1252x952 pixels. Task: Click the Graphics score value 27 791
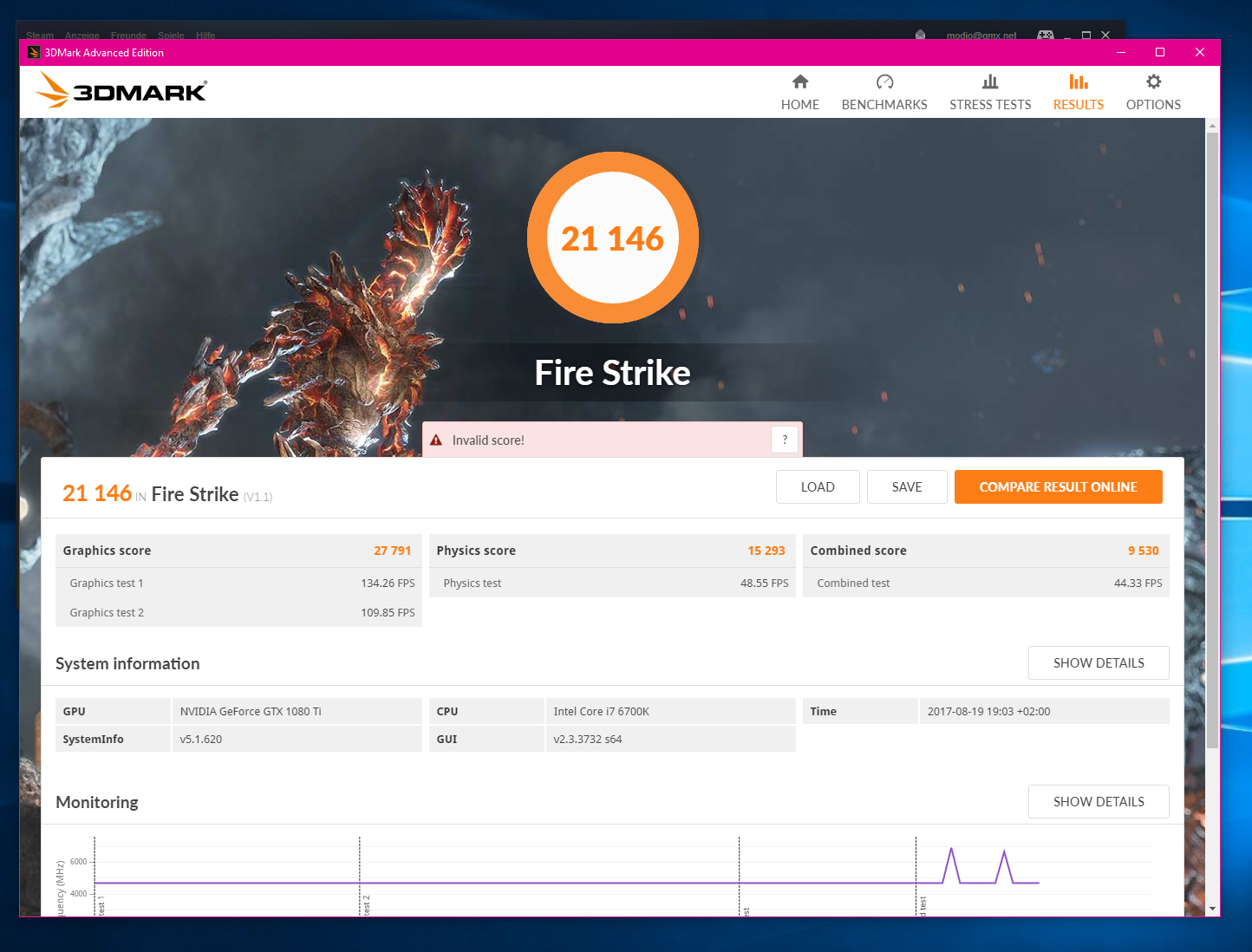393,551
